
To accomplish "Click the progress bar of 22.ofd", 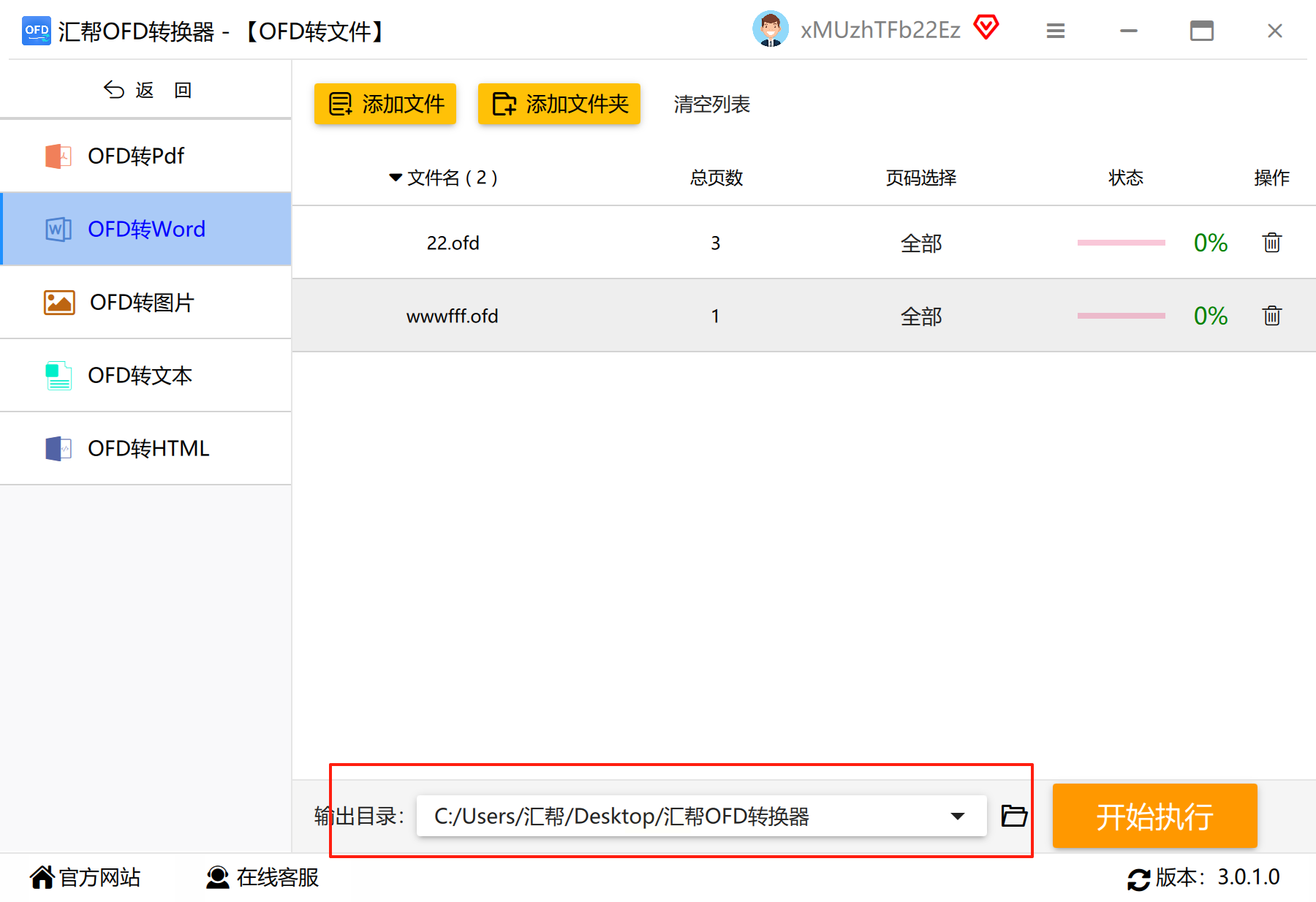I will (1121, 243).
